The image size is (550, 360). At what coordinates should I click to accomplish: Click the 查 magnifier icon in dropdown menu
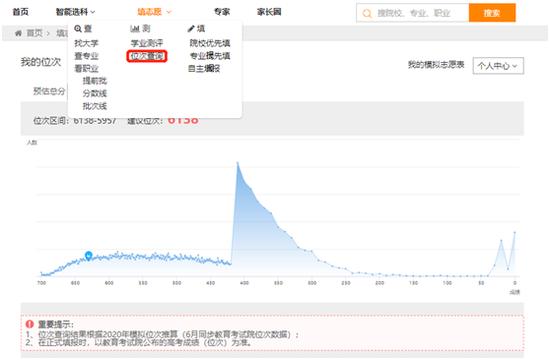coord(78,29)
